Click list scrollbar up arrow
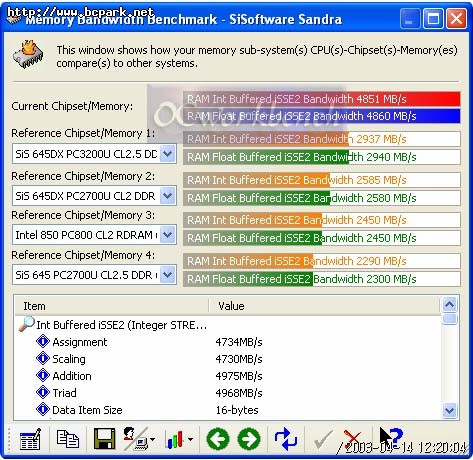Viewport: 473px width, 460px height. [x=449, y=304]
